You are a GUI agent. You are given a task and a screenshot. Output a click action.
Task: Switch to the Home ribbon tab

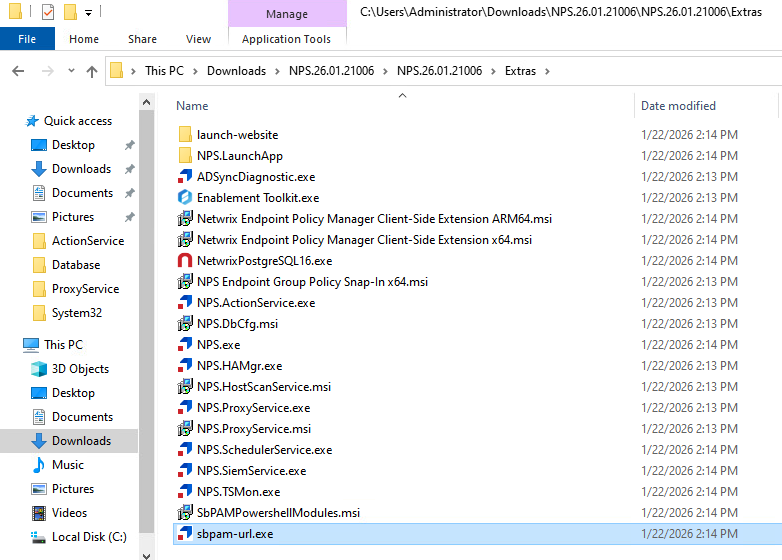tap(84, 39)
